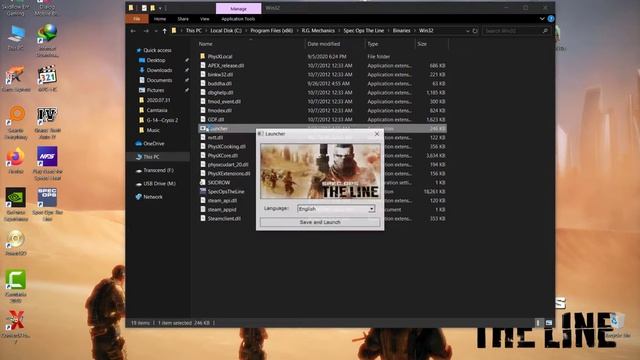Expand the chevron after Binaries in the address bar
The image size is (640, 360).
click(415, 31)
